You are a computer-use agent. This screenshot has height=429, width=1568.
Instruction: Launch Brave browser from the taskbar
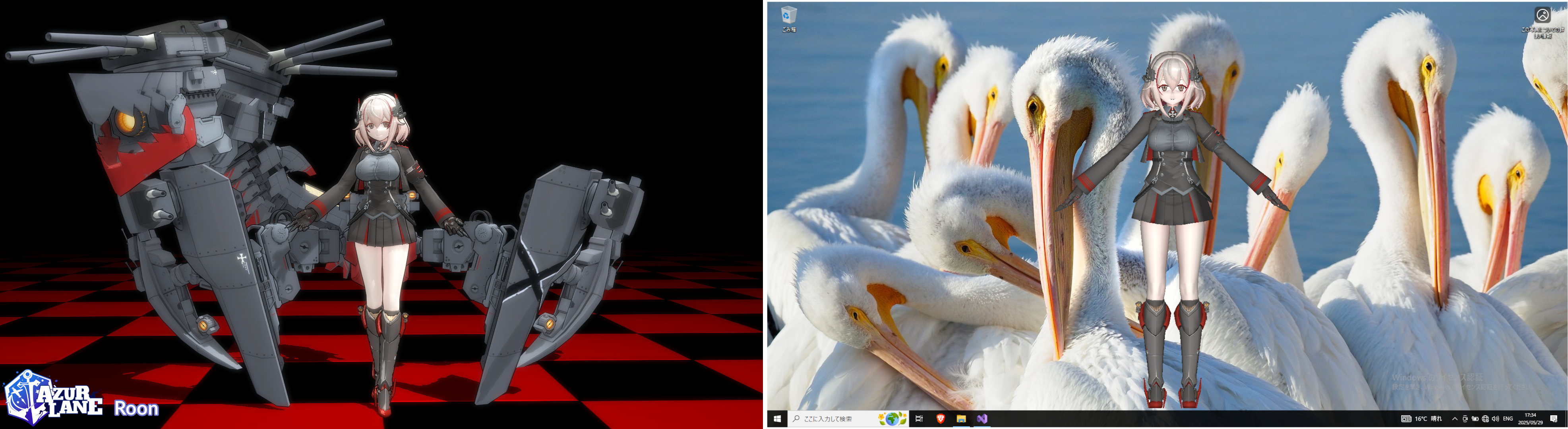click(x=941, y=419)
